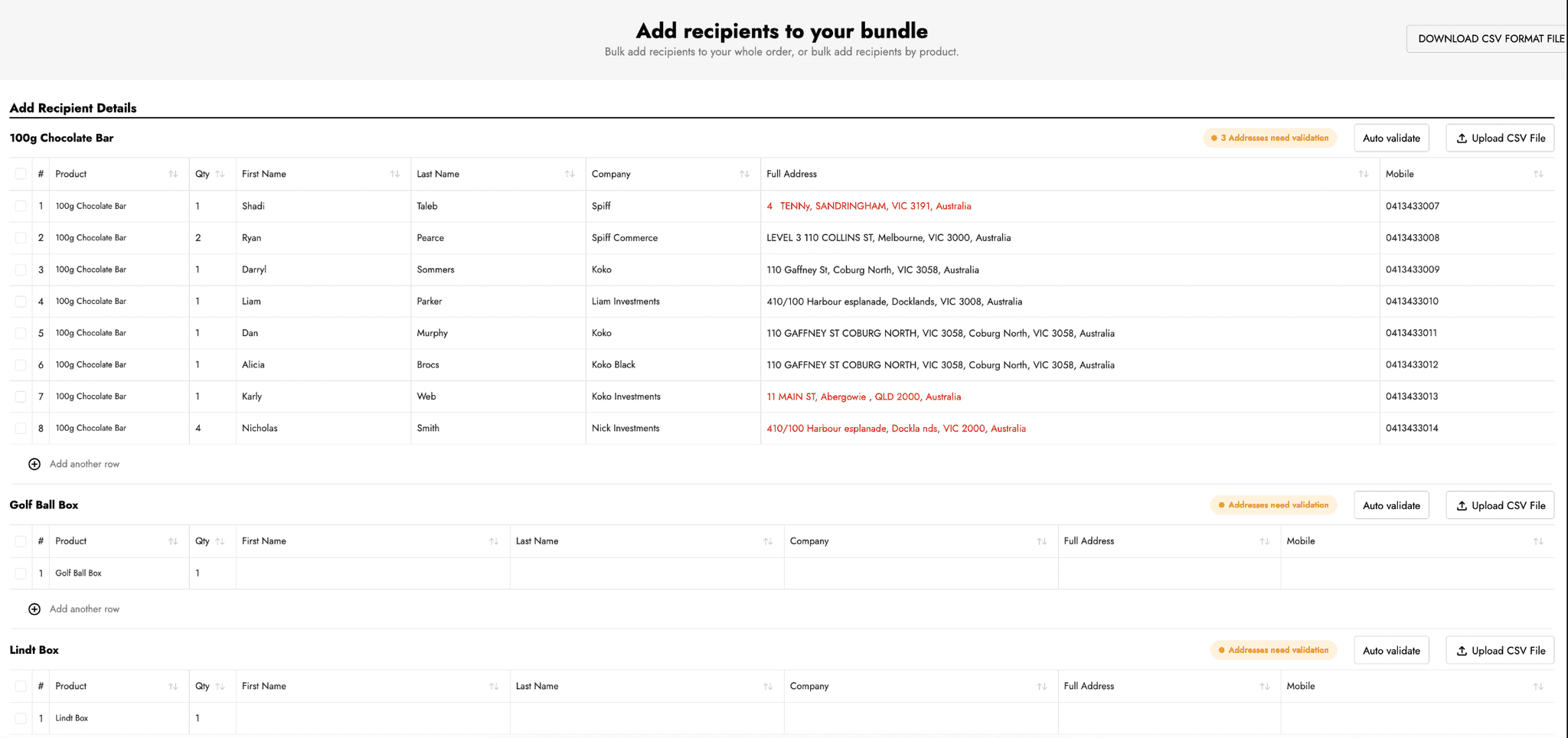Sort chocolate bar table by Mobile column
Screen dimensions: 1568x738
click(x=1537, y=175)
